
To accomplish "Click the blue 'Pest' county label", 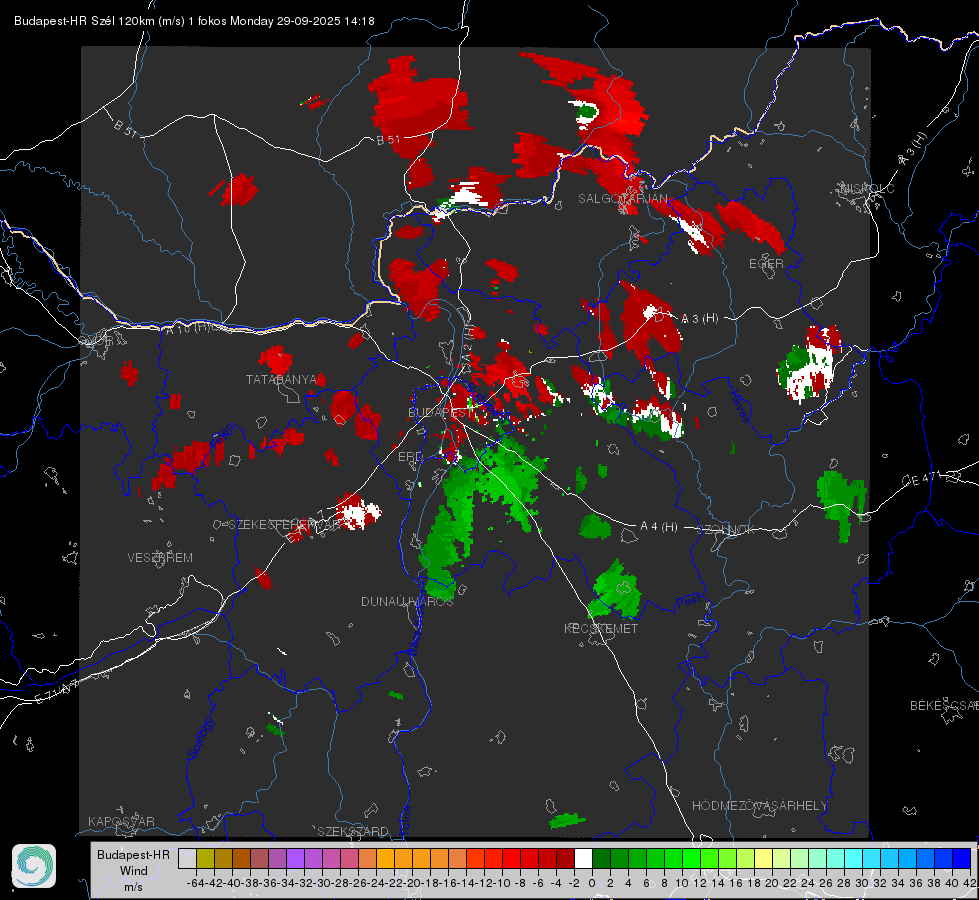I will (689, 602).
